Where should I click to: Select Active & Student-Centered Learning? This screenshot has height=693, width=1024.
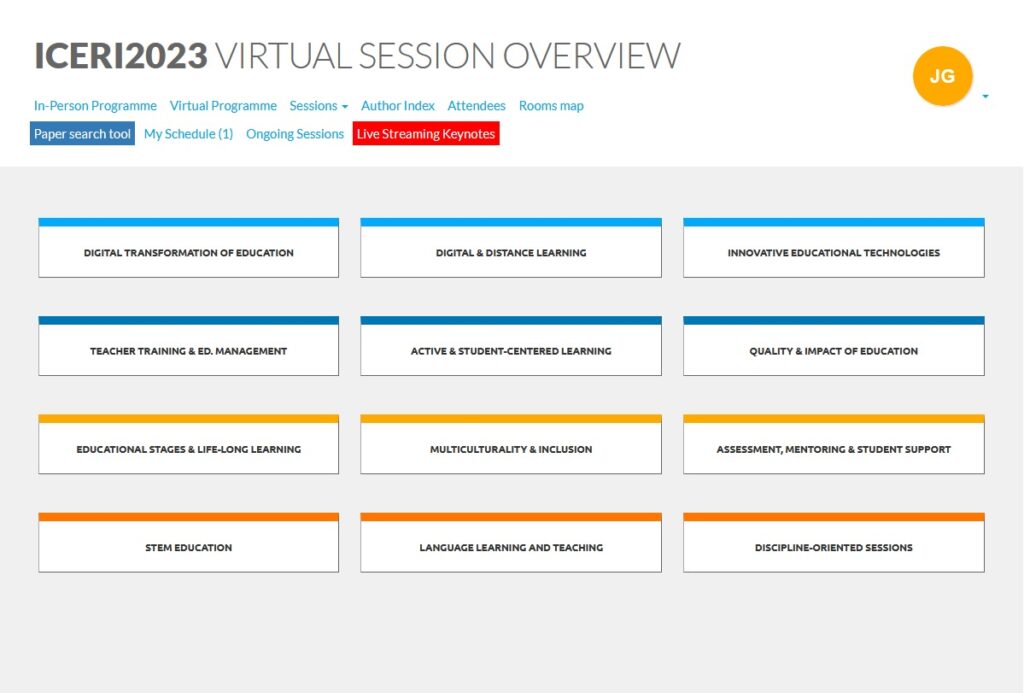pos(511,346)
